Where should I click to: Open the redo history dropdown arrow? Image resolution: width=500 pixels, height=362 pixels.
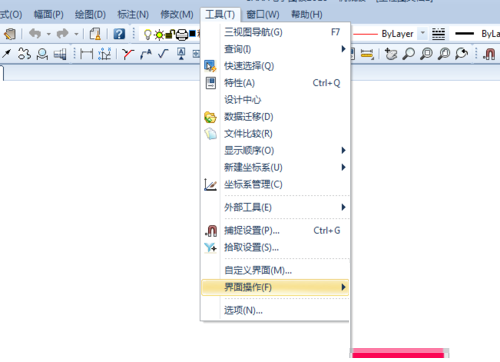coord(76,34)
